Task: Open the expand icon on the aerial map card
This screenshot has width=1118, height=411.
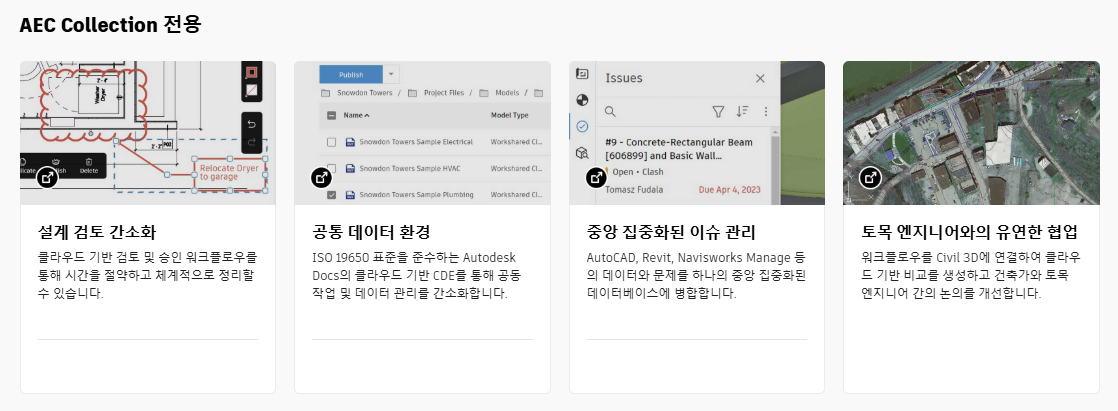Action: (x=871, y=178)
